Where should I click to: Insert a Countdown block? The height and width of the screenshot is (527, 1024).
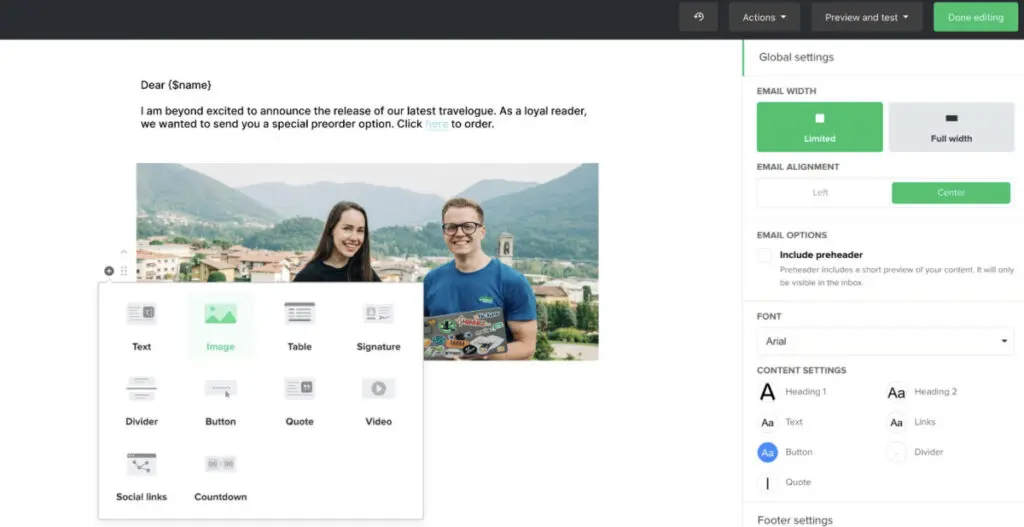[x=221, y=476]
